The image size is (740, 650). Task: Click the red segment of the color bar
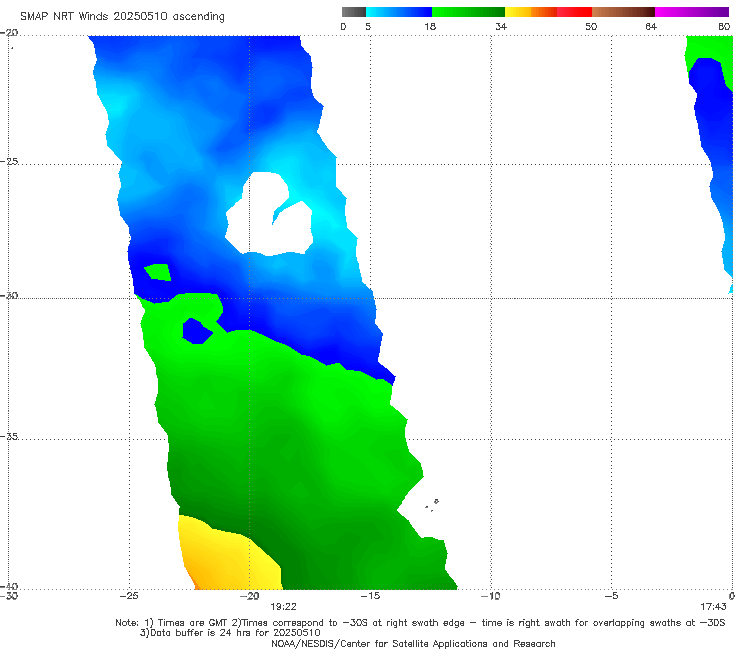tap(574, 12)
